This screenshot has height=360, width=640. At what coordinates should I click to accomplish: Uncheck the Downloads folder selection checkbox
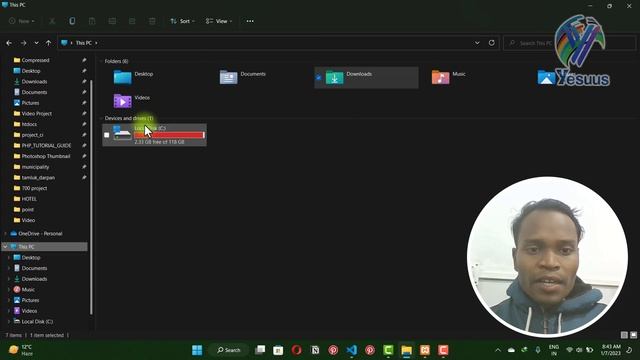(x=318, y=77)
